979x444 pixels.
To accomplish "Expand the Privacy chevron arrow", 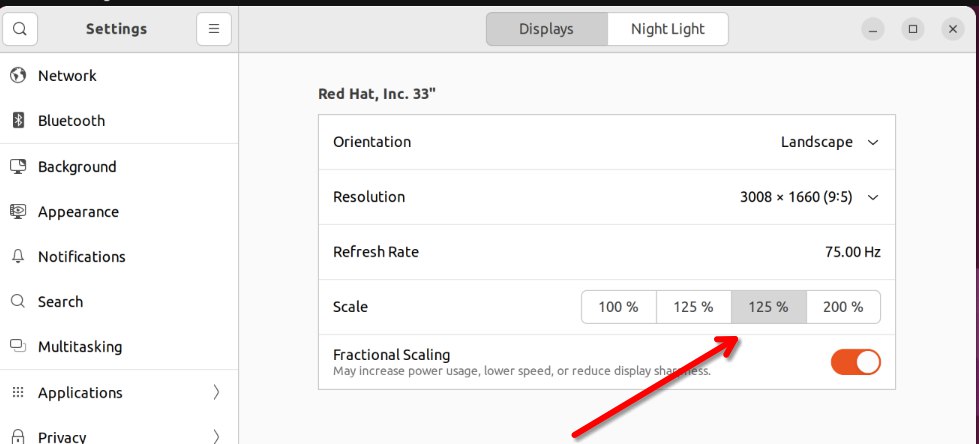I will tap(217, 437).
